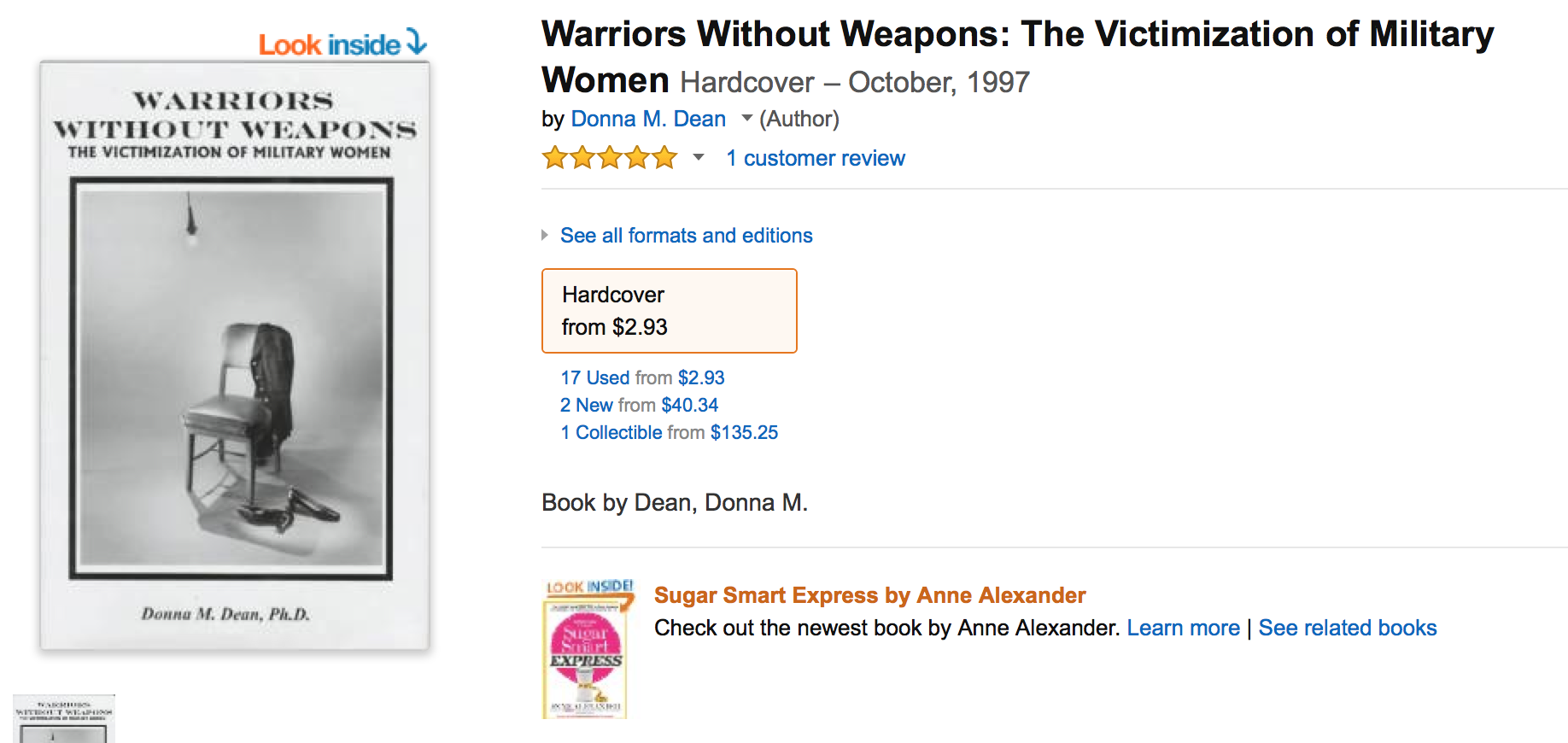
Task: View 1 Collectible offer from $135.25
Action: coord(669,432)
